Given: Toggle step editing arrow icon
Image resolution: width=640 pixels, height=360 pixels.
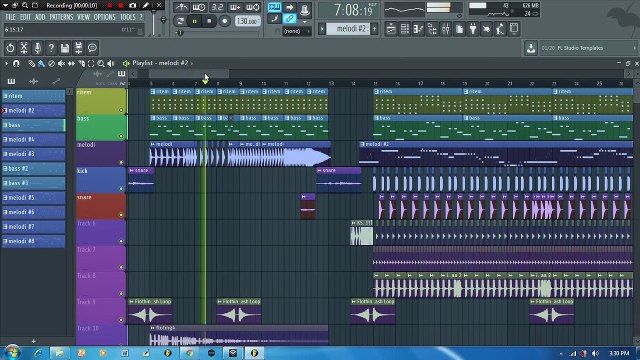Looking at the screenshot, I should 289,7.
